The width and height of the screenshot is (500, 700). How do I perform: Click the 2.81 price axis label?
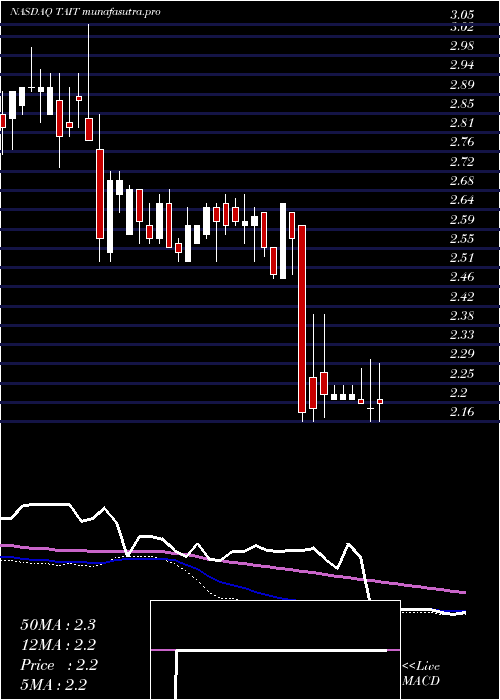click(462, 123)
